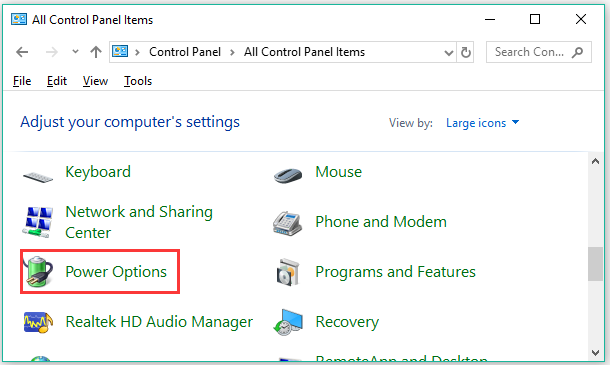
Task: Click Programs and Features link
Action: (x=395, y=272)
